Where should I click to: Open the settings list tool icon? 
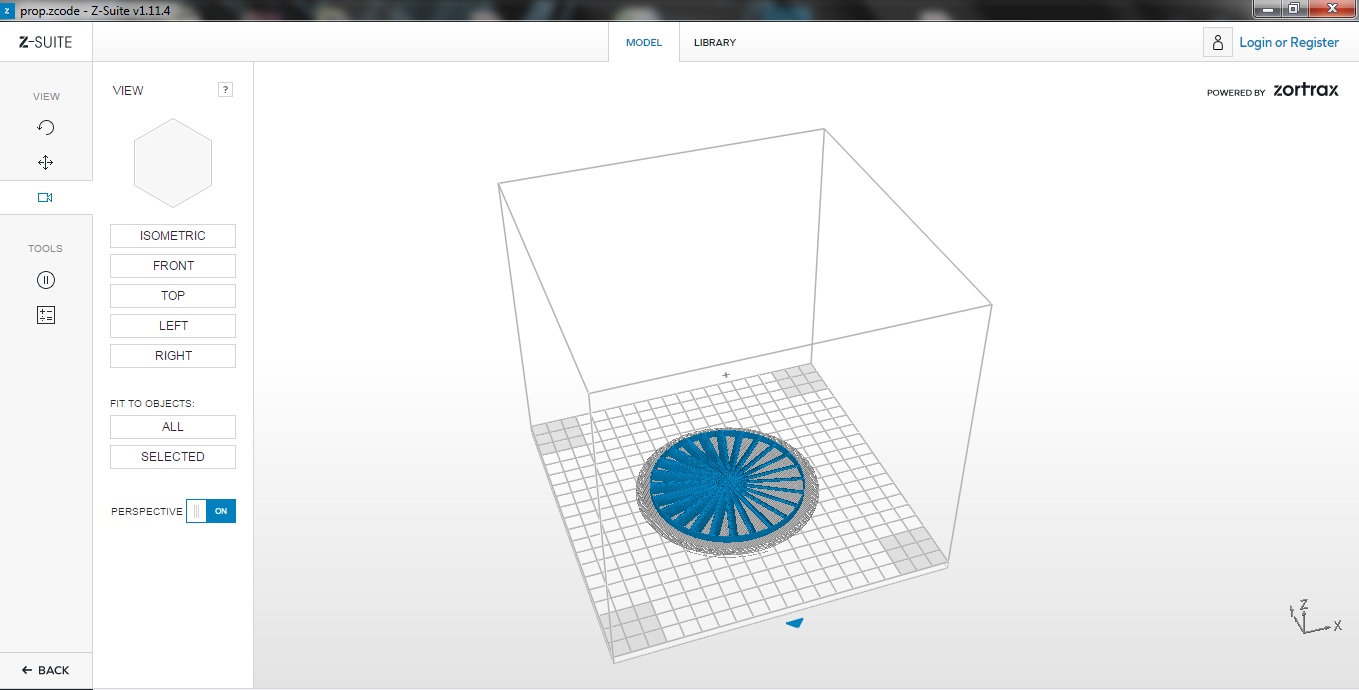tap(45, 315)
